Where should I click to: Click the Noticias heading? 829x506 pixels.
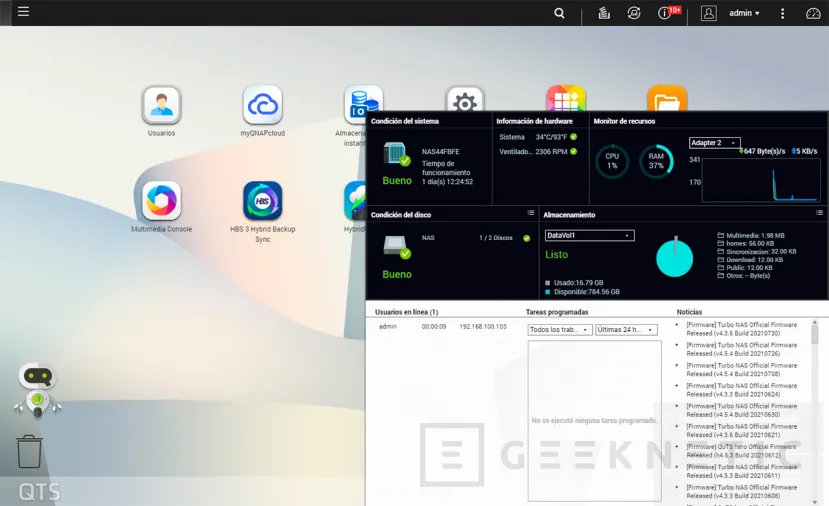tap(689, 312)
